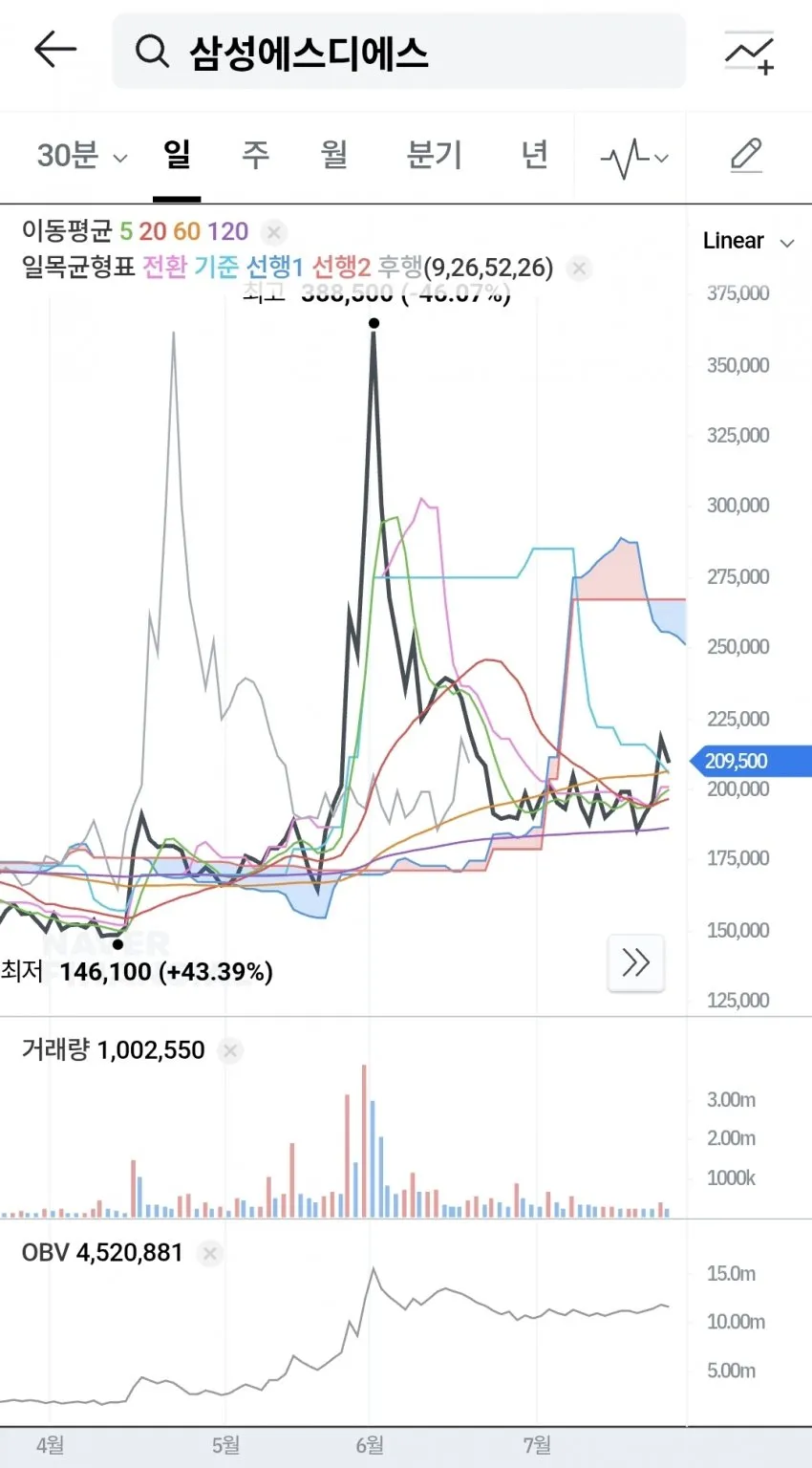Click the 선행1 legend label
Viewport: 812px width, 1468px height.
click(274, 267)
